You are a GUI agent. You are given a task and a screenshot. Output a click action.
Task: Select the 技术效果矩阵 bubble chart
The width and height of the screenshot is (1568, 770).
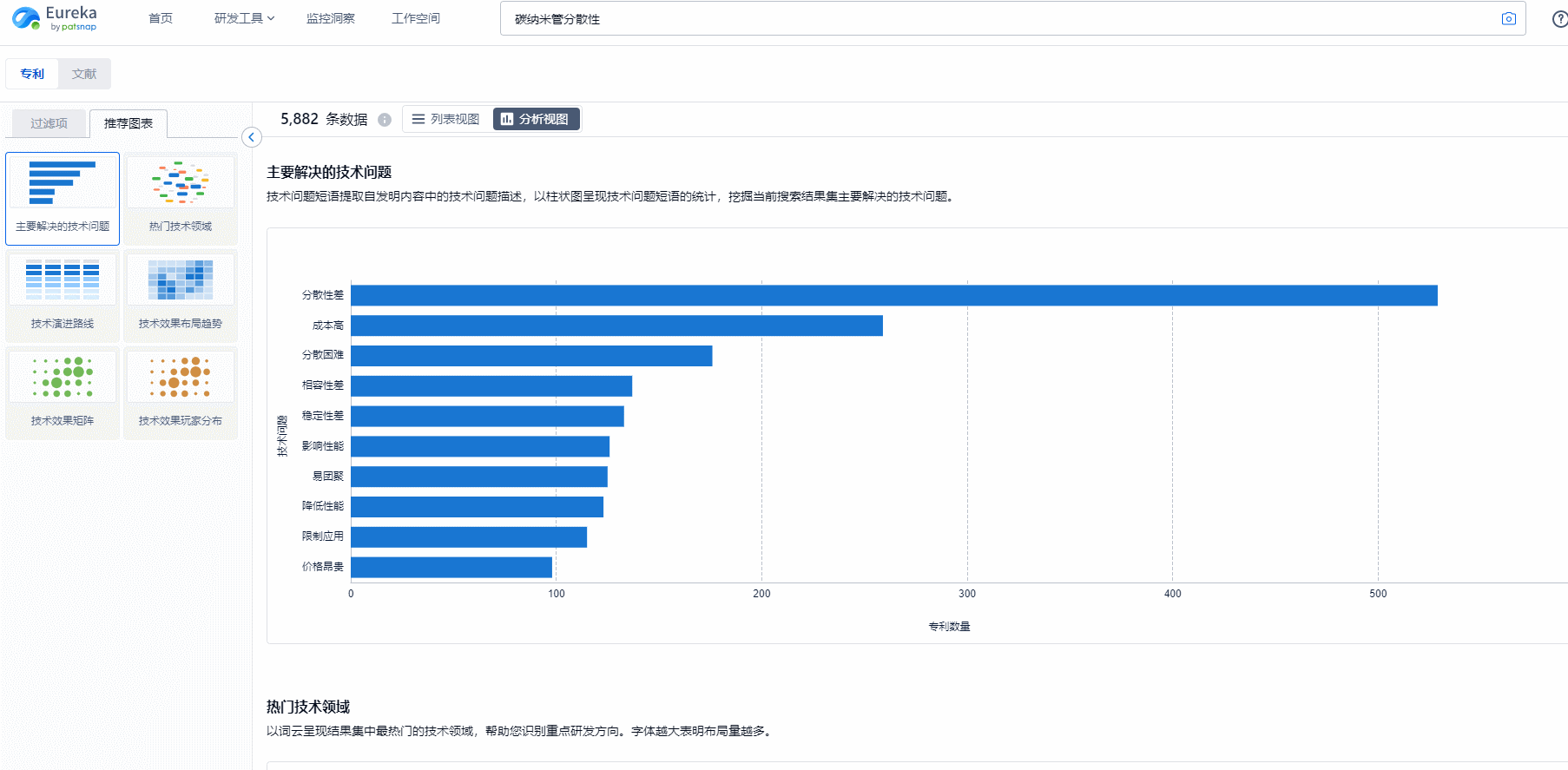[x=63, y=392]
